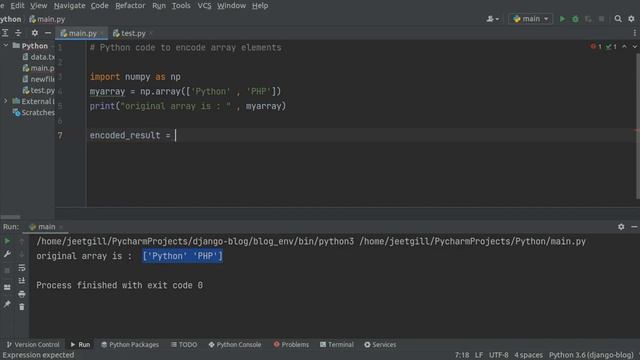This screenshot has width=640, height=360.
Task: Open Python Console tool window
Action: [x=235, y=345]
